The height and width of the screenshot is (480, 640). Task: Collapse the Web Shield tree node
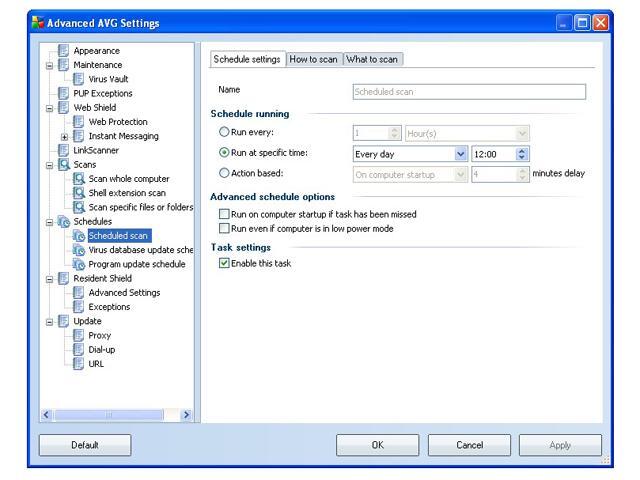pos(49,108)
